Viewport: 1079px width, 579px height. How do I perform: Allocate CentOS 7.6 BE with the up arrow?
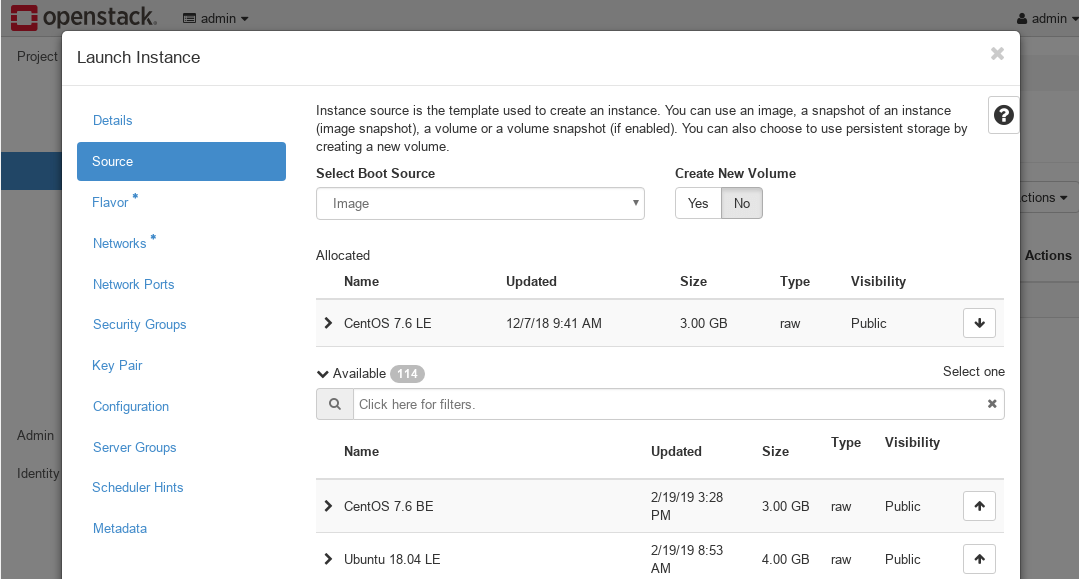pyautogui.click(x=979, y=506)
